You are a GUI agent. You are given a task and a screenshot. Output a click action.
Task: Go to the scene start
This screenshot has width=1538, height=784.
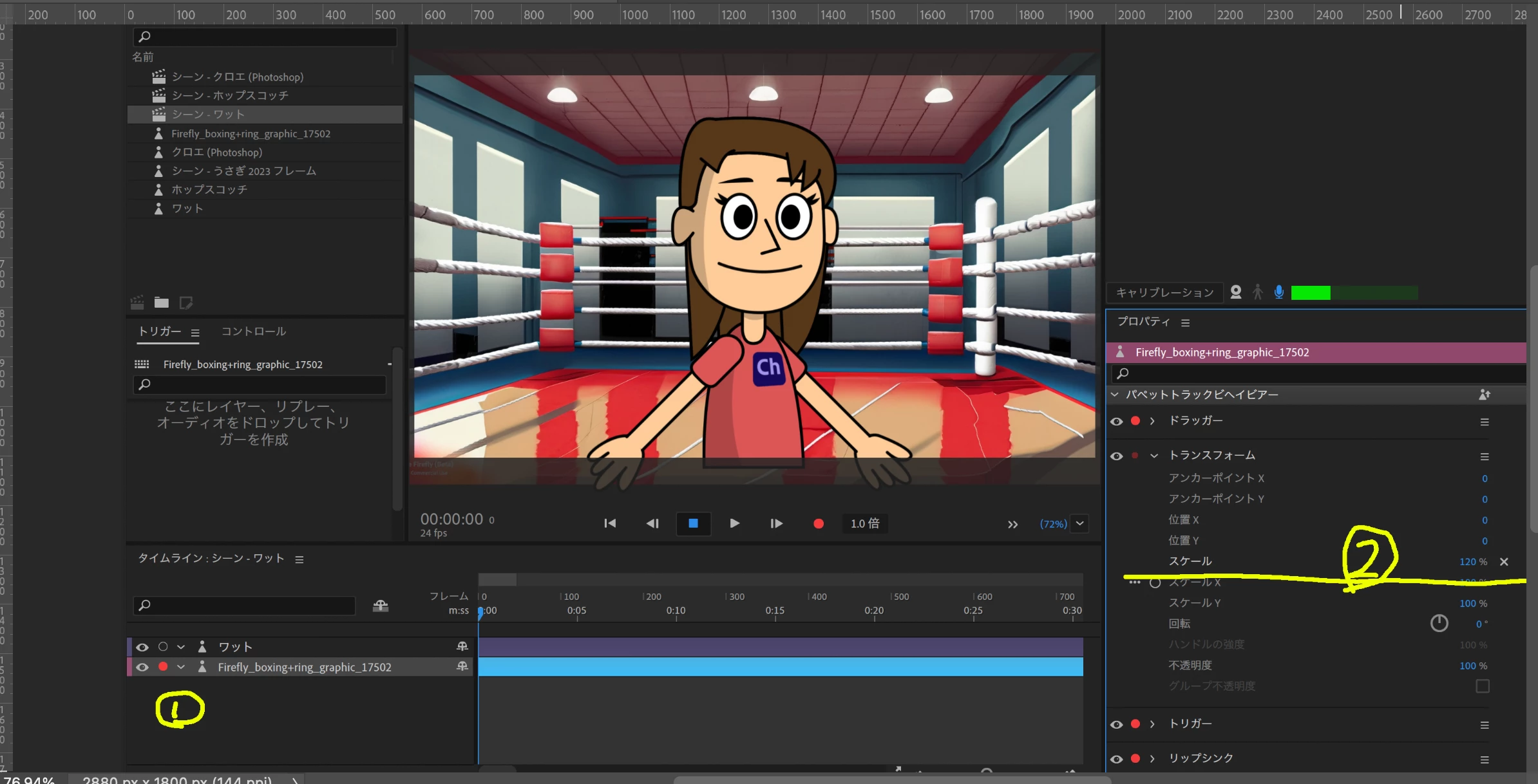[609, 524]
